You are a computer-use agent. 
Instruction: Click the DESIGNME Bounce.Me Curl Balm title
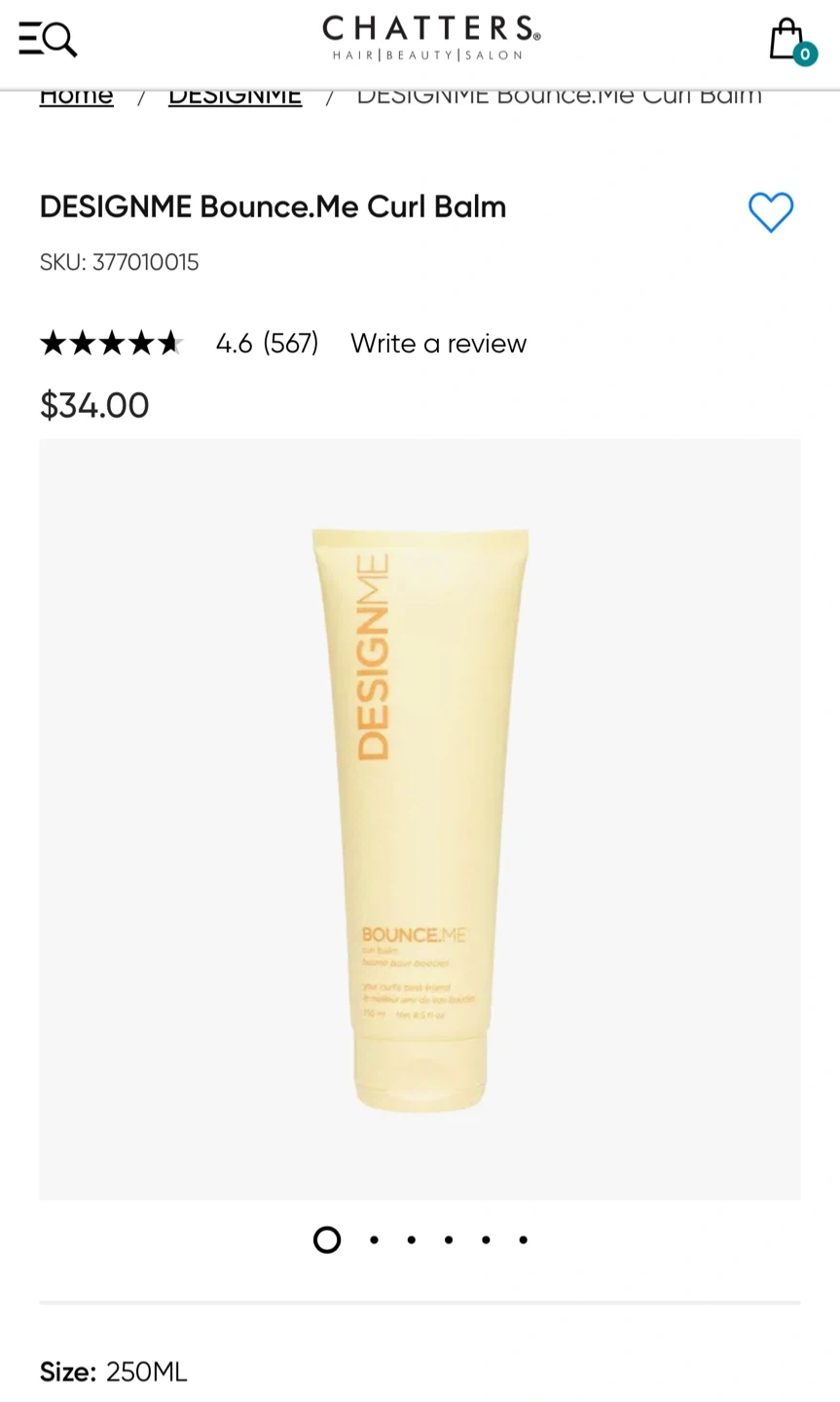pyautogui.click(x=273, y=206)
